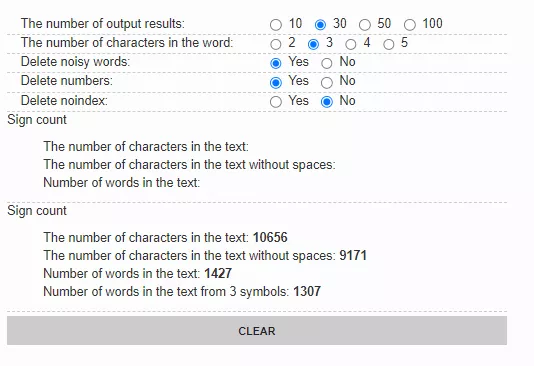
Task: Select Yes for Delete noindex
Action: coord(276,102)
